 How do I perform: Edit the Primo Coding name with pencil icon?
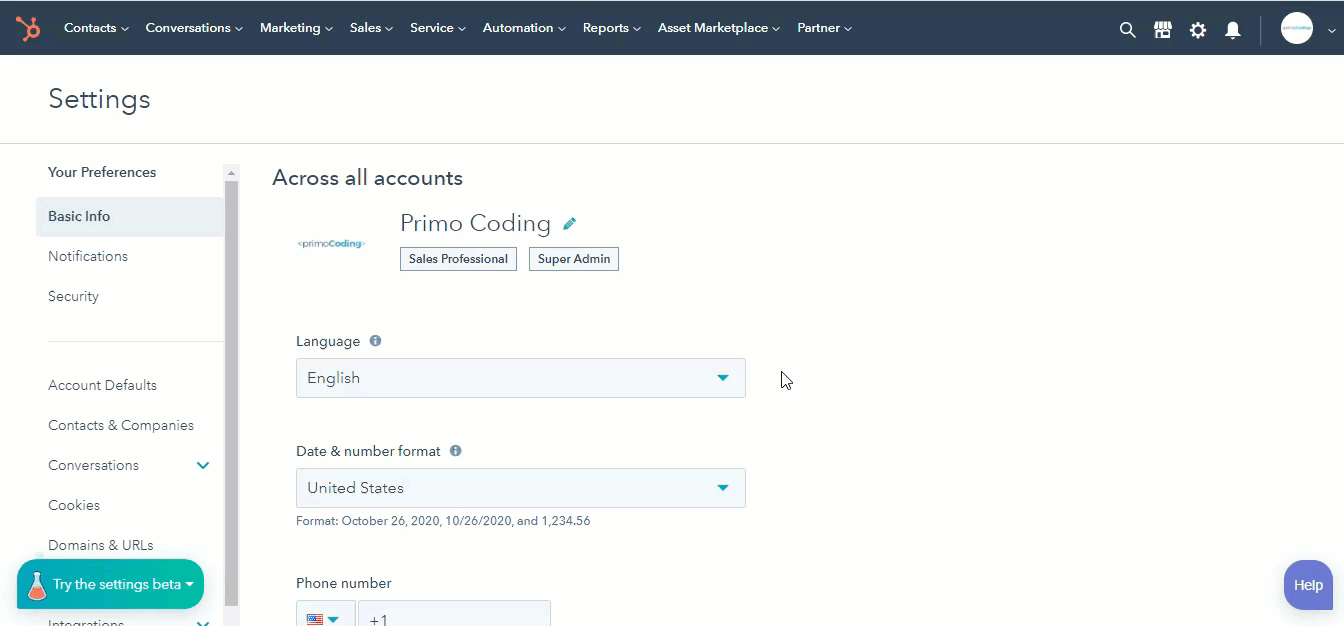pos(569,223)
